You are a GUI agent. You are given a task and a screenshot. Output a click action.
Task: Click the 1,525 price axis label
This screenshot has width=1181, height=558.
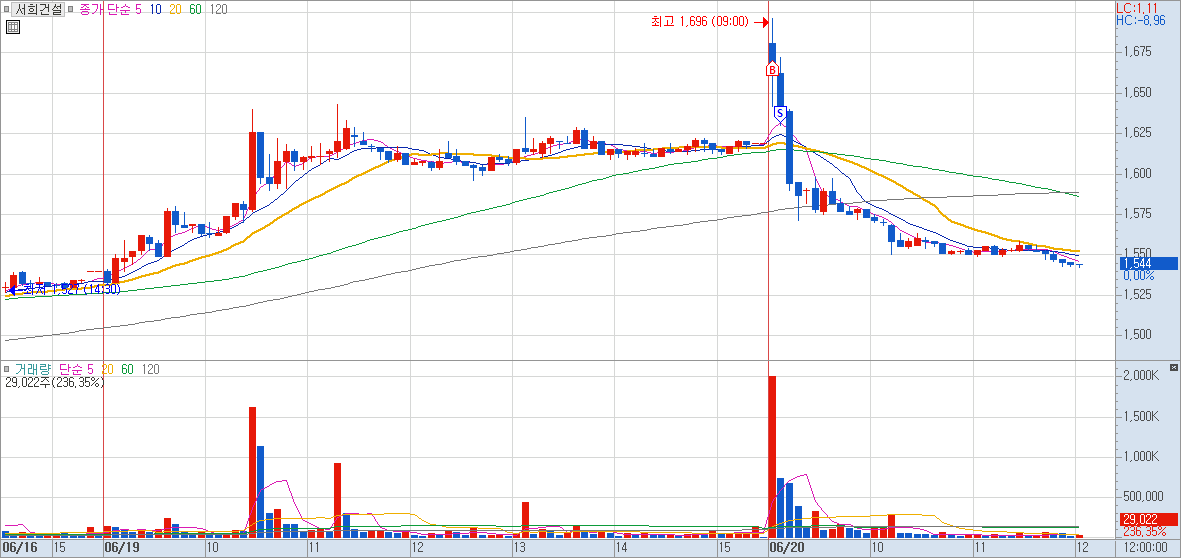(1137, 294)
